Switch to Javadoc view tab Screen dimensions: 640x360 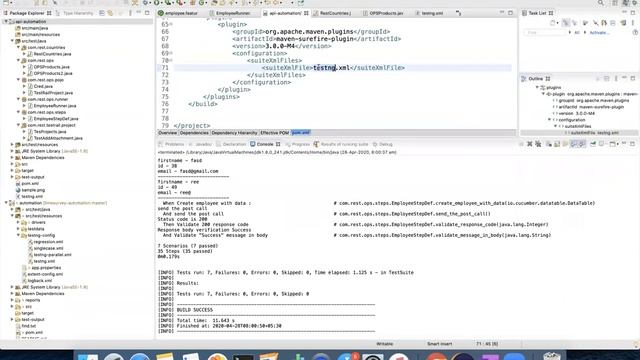[x=200, y=144]
